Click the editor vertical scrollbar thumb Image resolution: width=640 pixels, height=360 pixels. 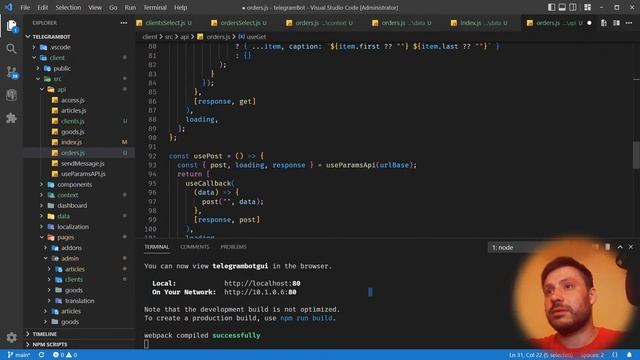coord(636,155)
